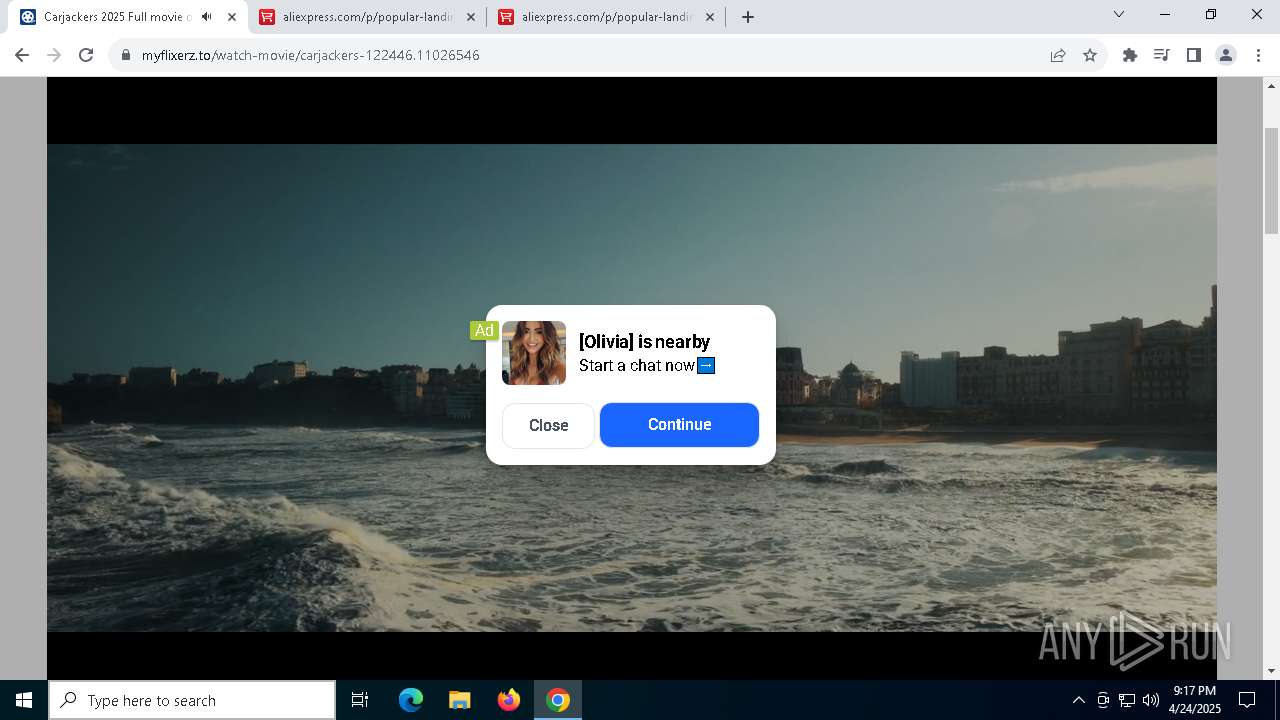Click the Olivia profile photo in ad

534,353
